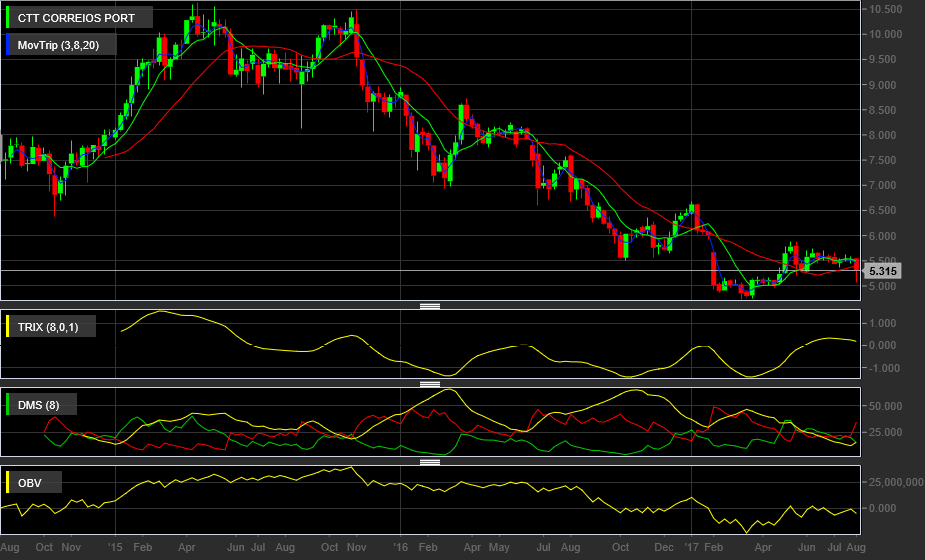Image resolution: width=925 pixels, height=560 pixels.
Task: Click the 50.000 DMS axis label
Action: click(x=884, y=407)
